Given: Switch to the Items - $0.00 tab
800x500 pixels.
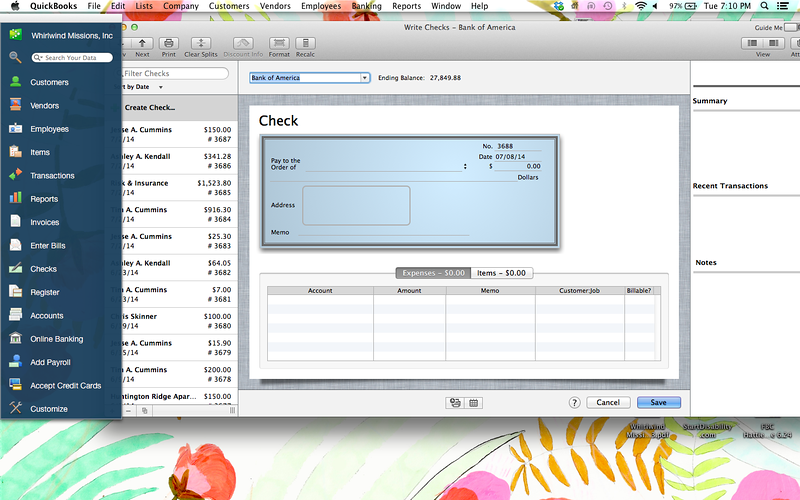Looking at the screenshot, I should tap(501, 273).
